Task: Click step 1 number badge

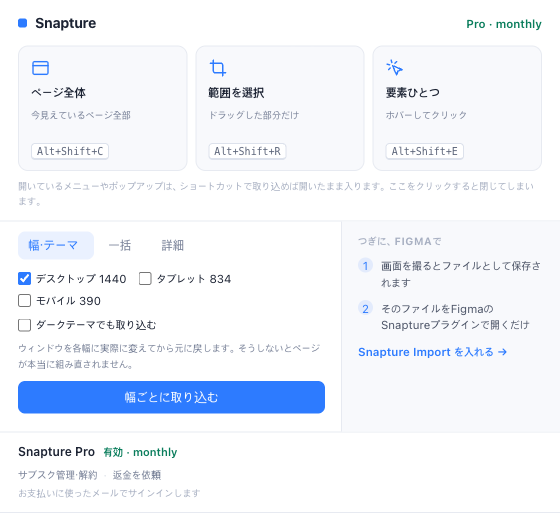Action: [x=365, y=266]
